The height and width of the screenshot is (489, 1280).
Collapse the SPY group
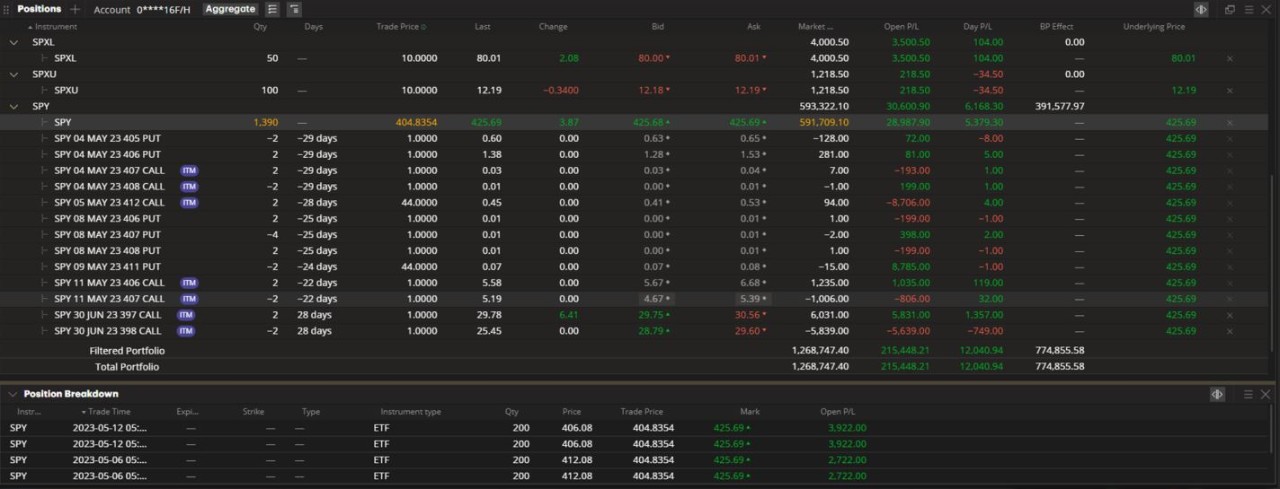coord(13,107)
